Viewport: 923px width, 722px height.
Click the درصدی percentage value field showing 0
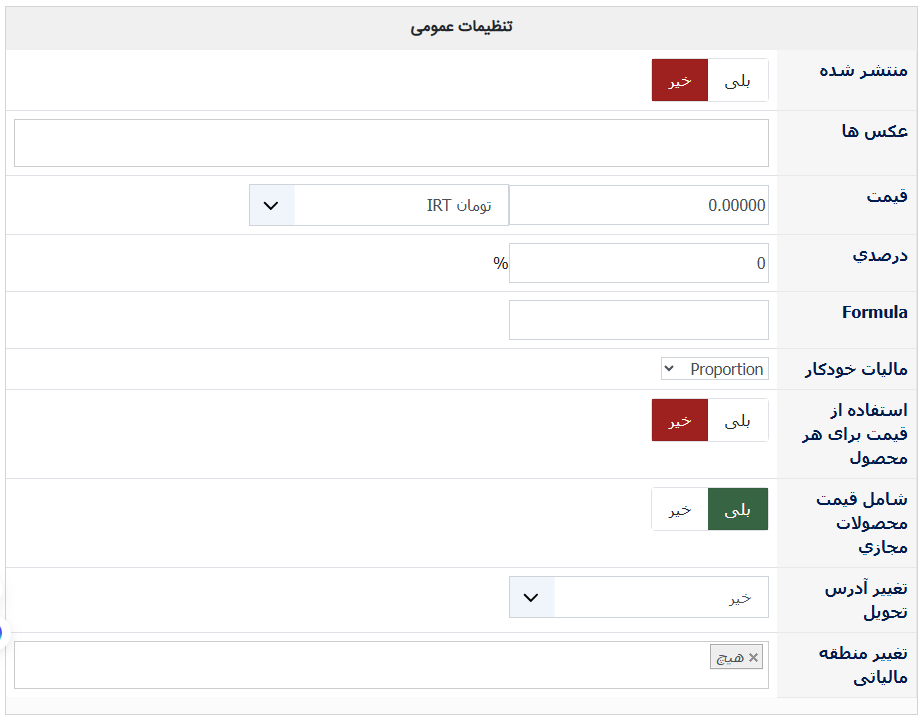640,262
